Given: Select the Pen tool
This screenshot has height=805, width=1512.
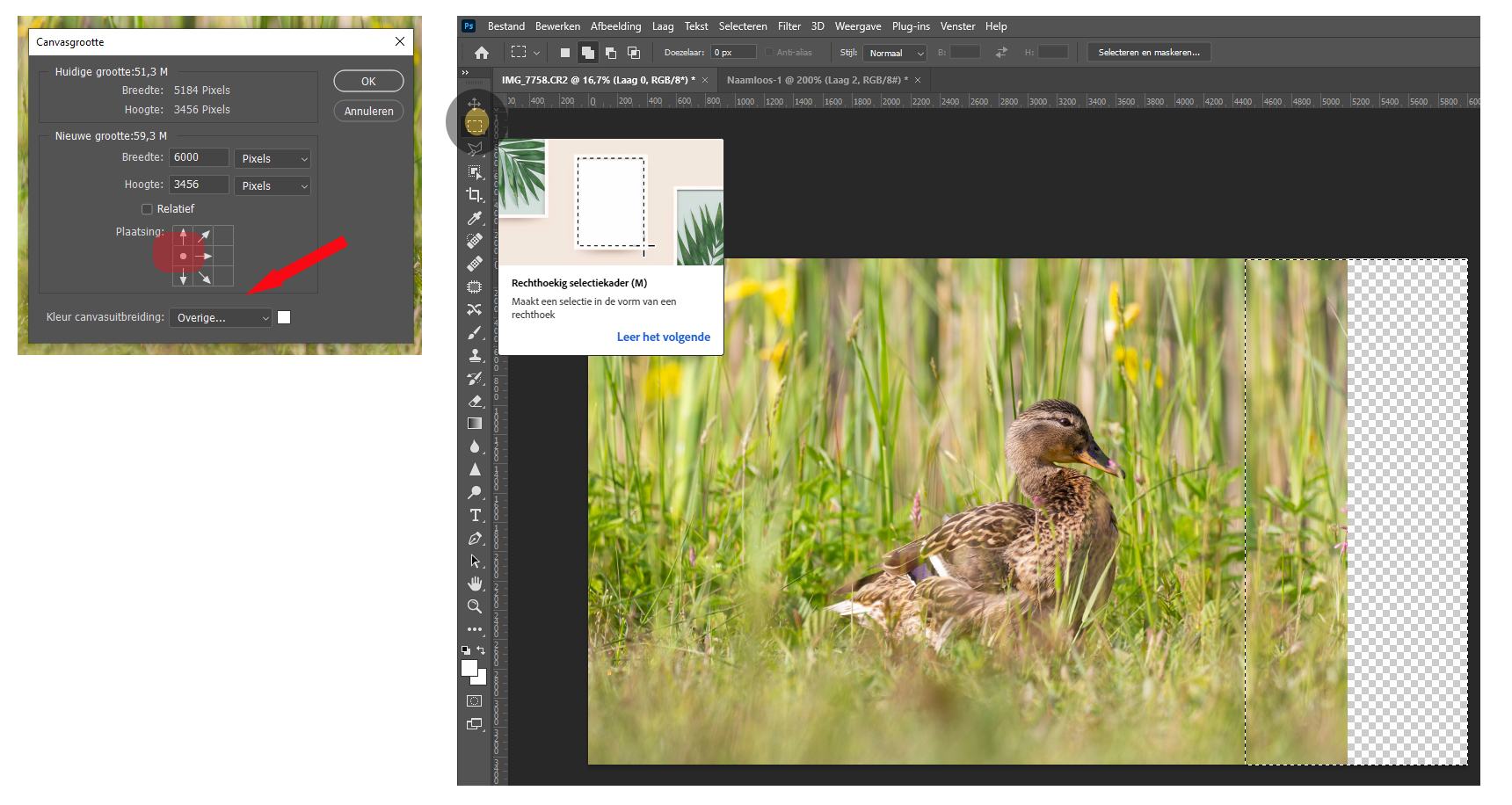Looking at the screenshot, I should point(475,538).
